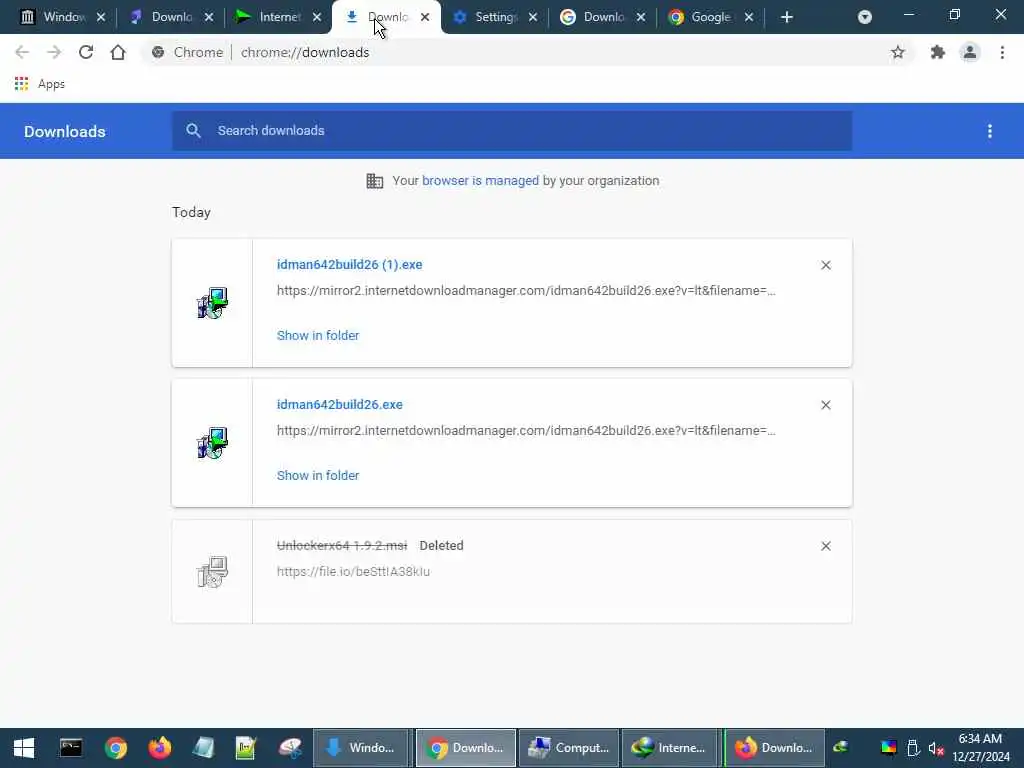
Task: Open a new tab with plus button
Action: click(787, 17)
